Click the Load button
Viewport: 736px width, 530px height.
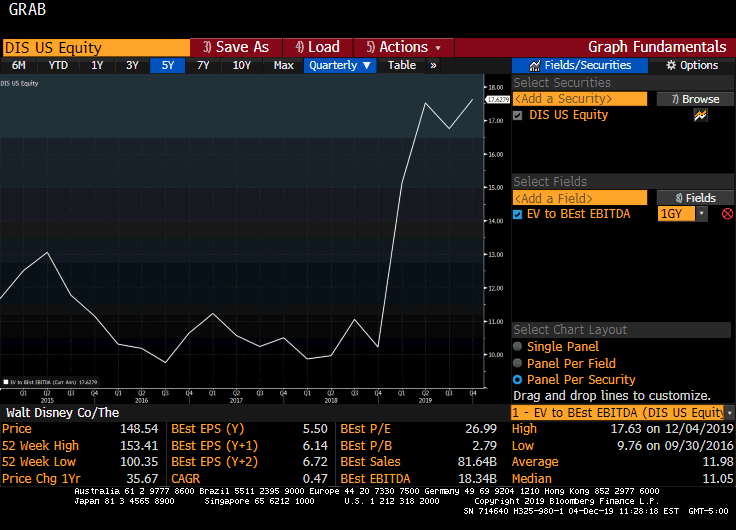[x=318, y=47]
